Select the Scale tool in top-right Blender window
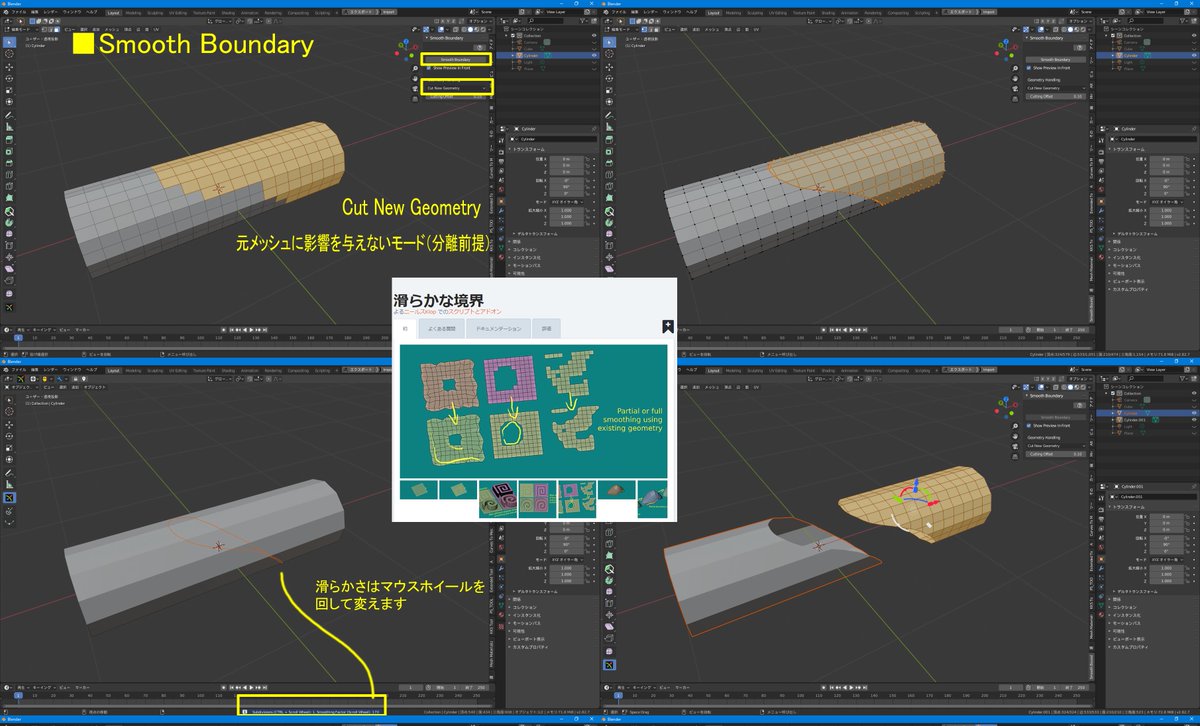 tap(609, 90)
